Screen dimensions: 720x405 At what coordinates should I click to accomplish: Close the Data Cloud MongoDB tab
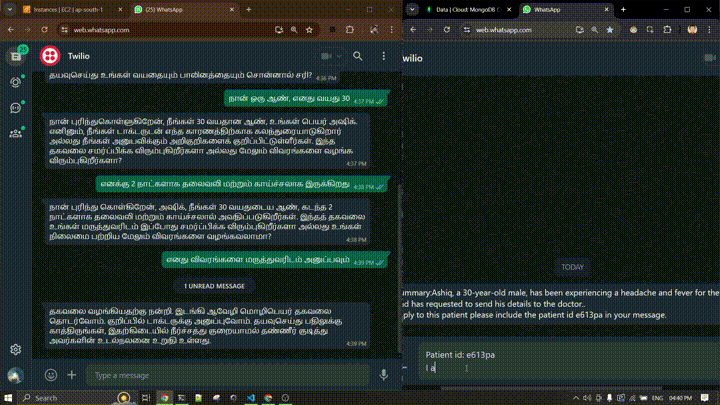coord(509,9)
